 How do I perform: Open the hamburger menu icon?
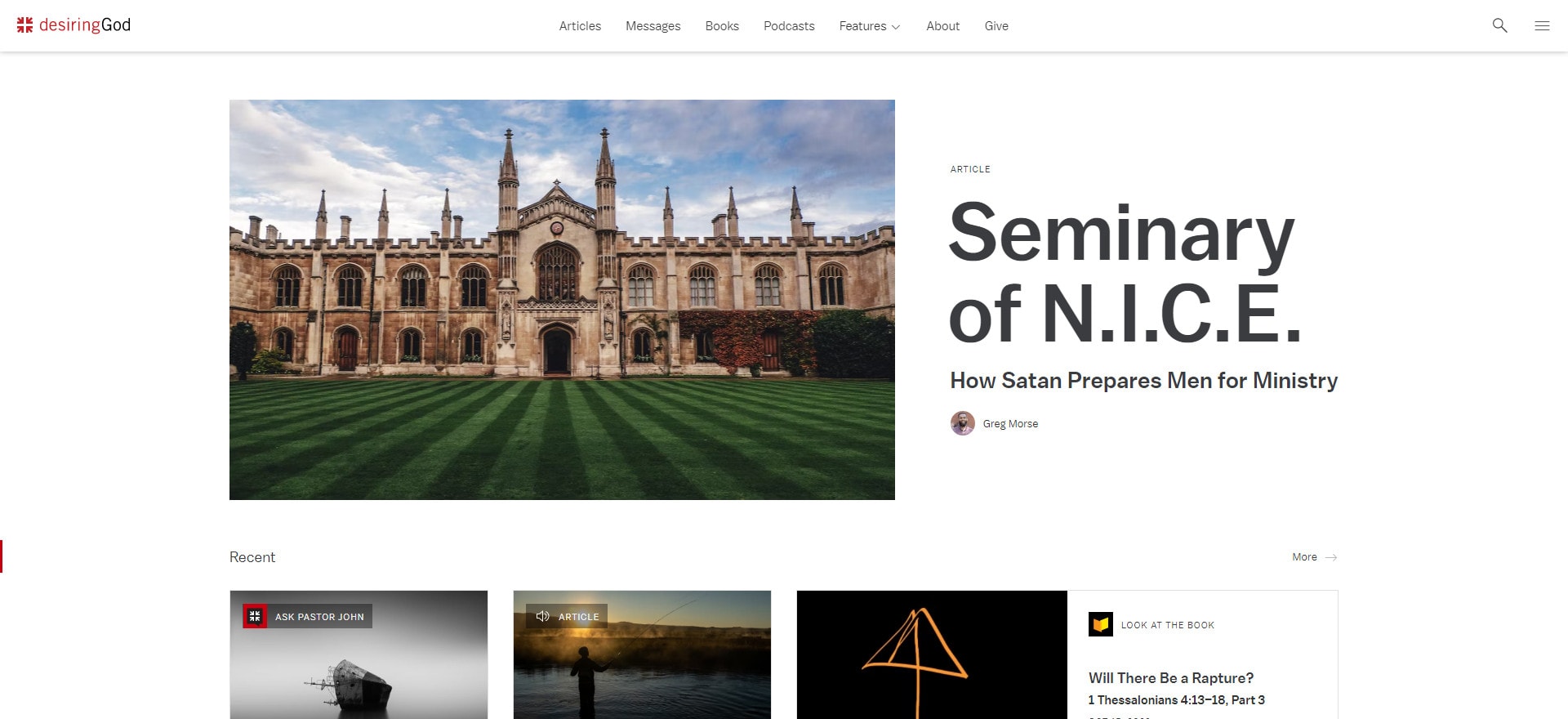click(1542, 25)
